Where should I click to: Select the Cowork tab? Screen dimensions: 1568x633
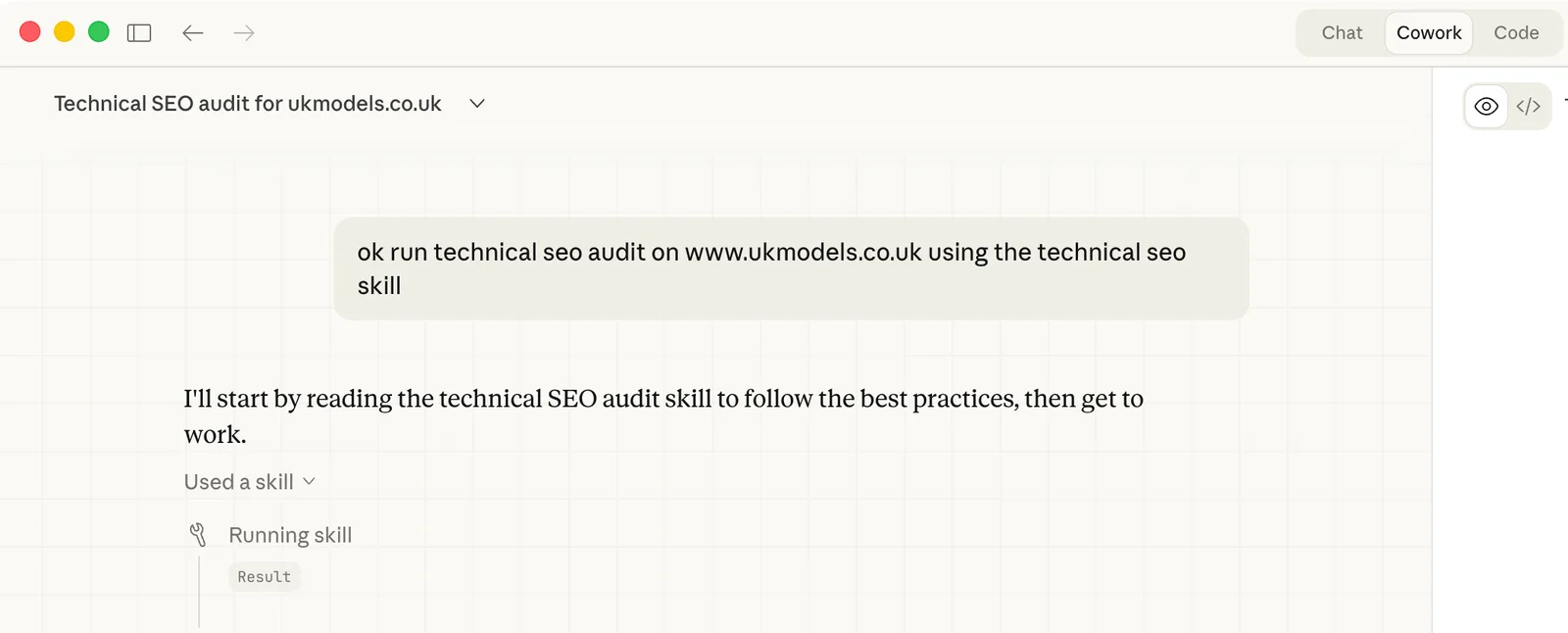(1429, 32)
